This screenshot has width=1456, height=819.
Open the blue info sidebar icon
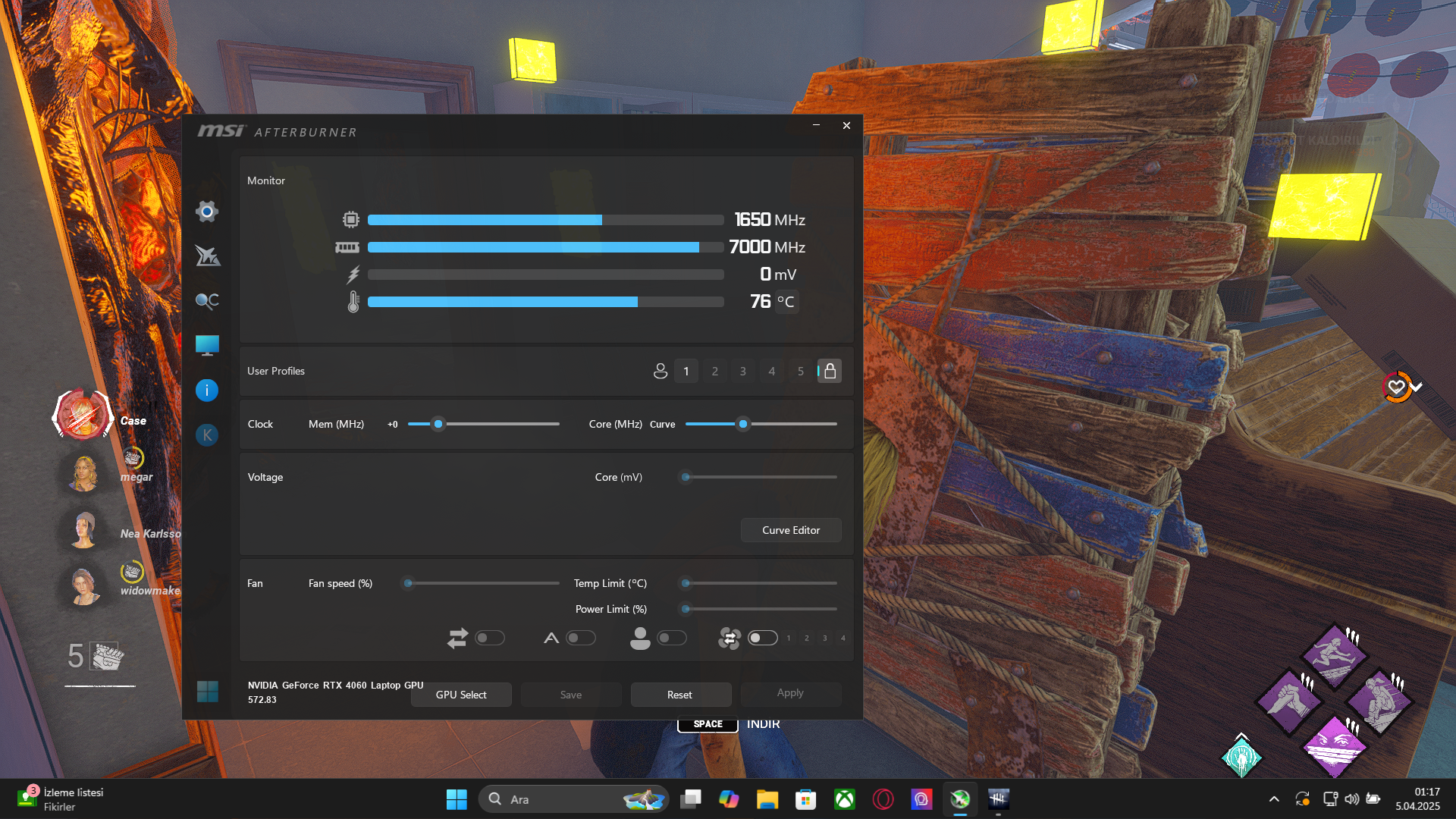[x=207, y=391]
